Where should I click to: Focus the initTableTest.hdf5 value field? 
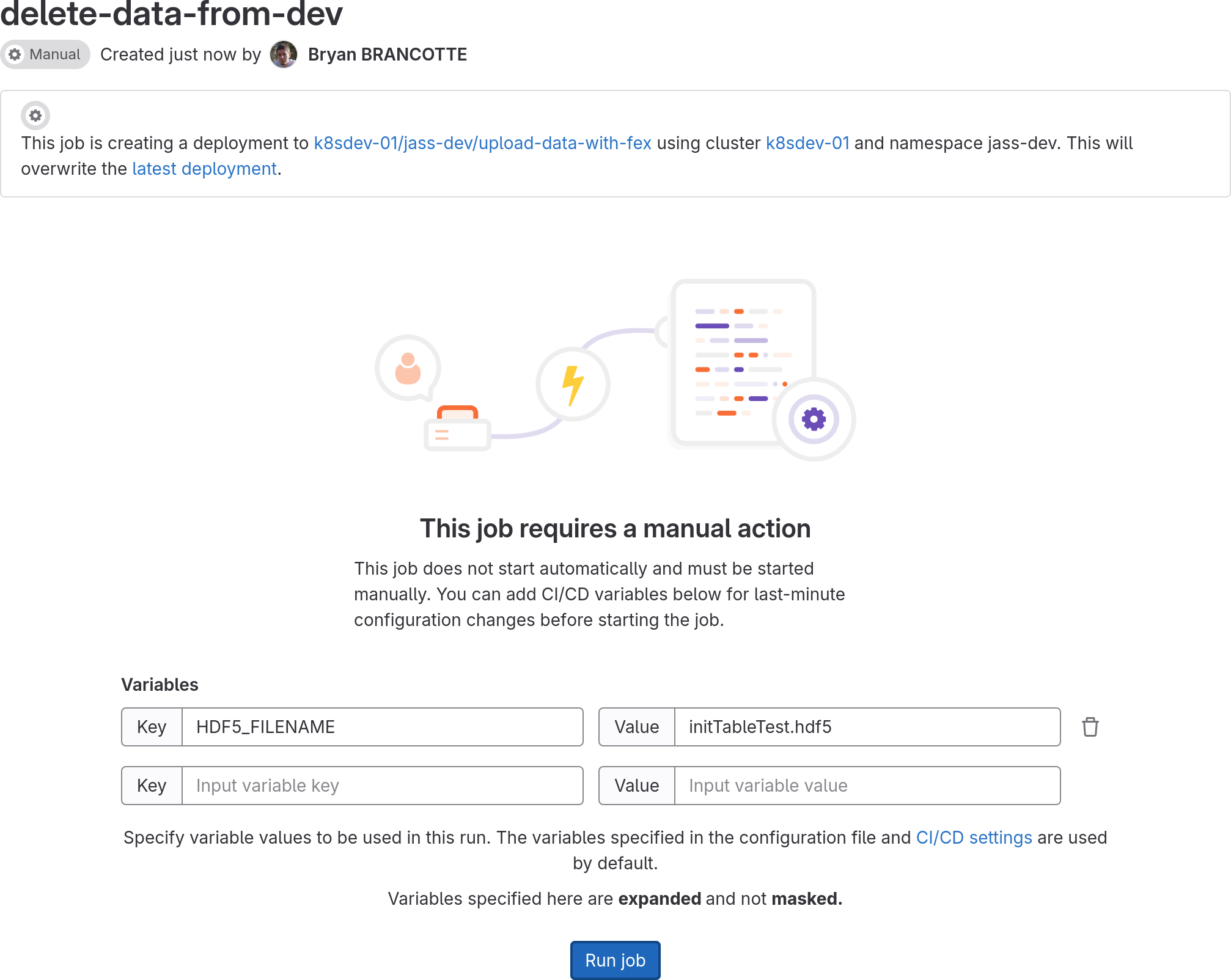[x=867, y=727]
